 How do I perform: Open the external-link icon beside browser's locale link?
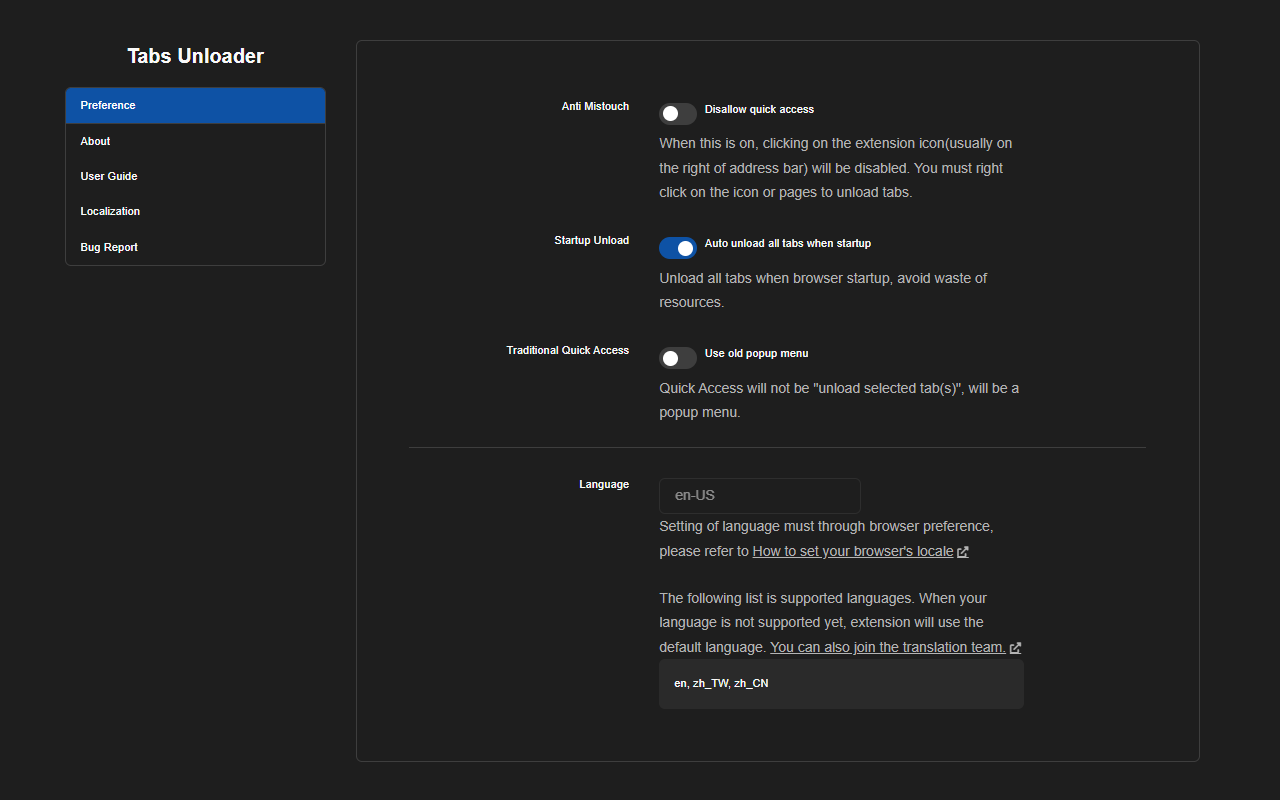tap(963, 552)
